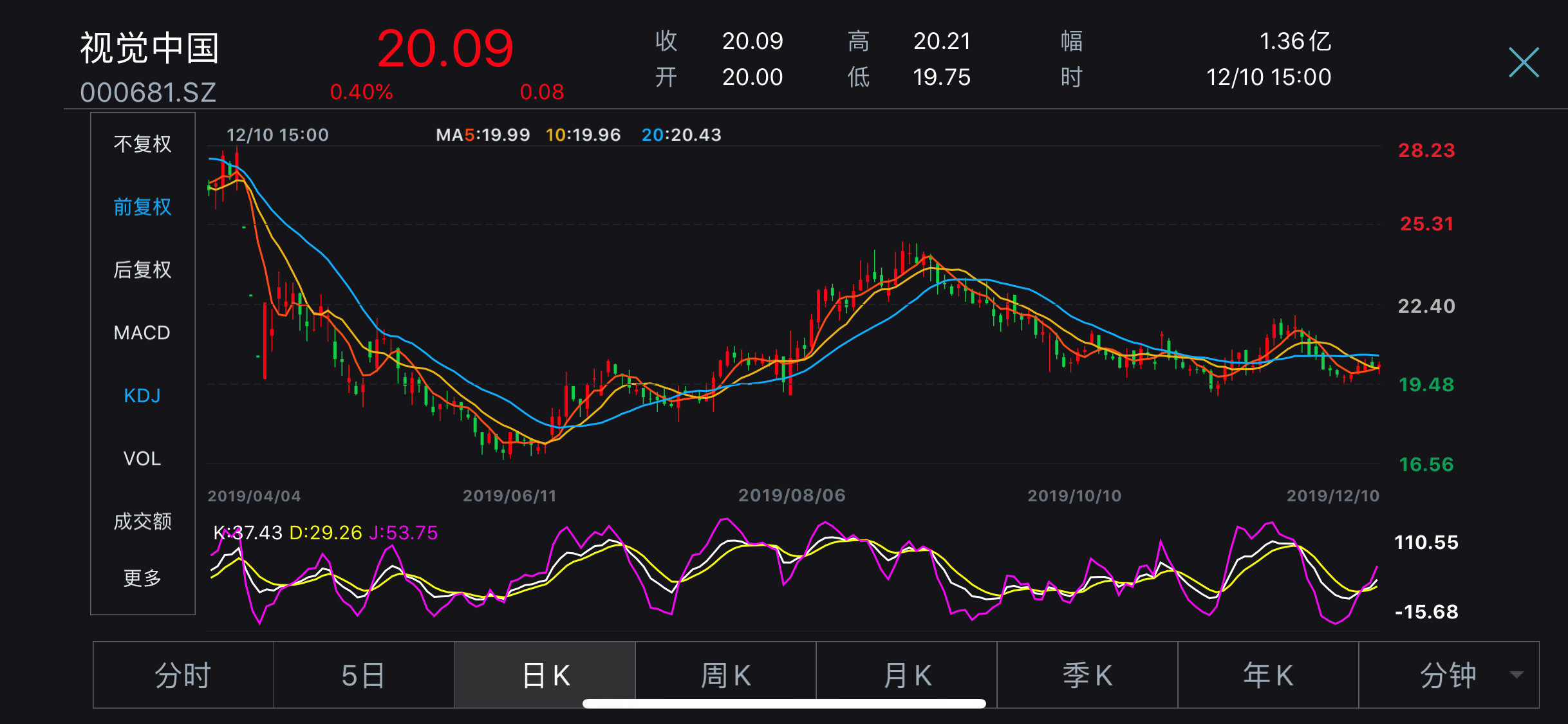Click the 2019/12/10 date axis label

click(1333, 496)
